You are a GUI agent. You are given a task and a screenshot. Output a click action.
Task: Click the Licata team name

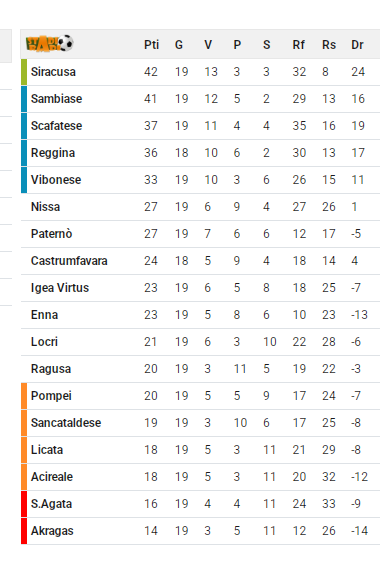47,450
